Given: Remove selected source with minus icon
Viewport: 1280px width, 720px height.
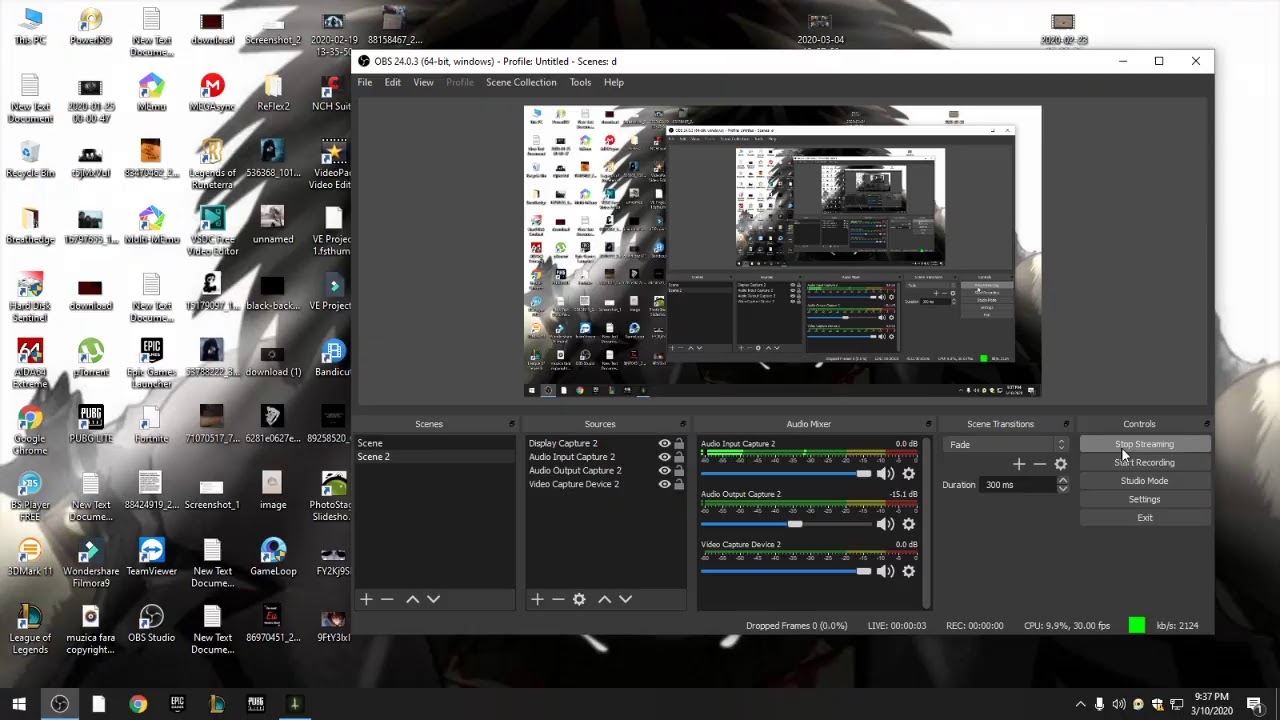Looking at the screenshot, I should pyautogui.click(x=558, y=599).
